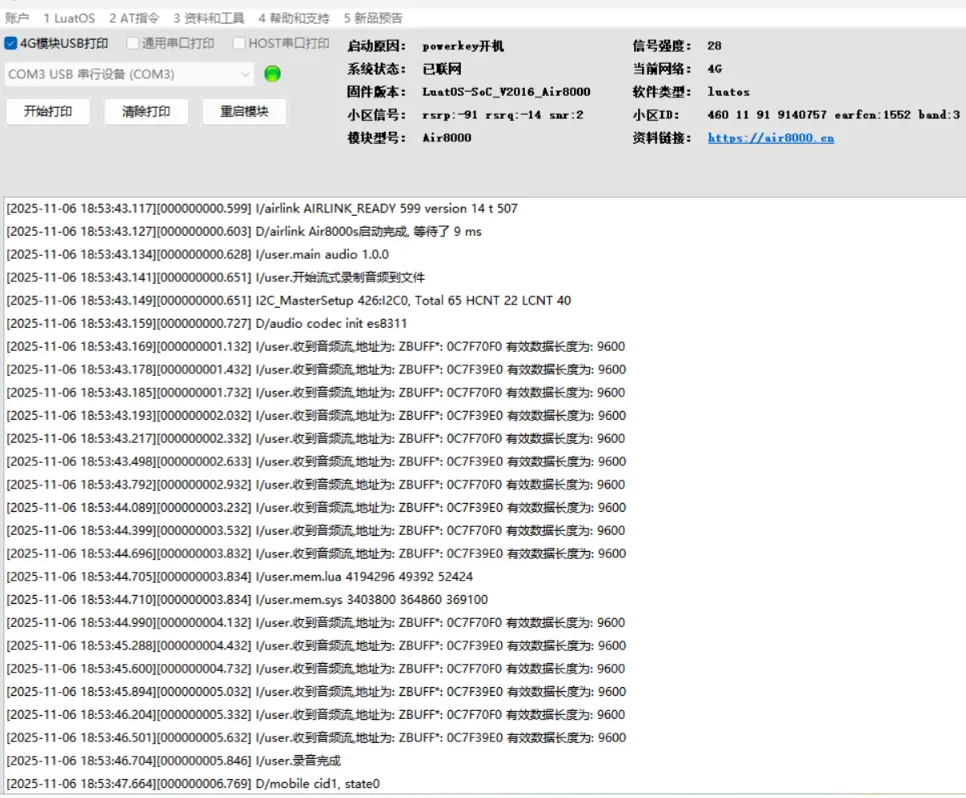Select the log line timestamped 18:53:46.501
Screen dimensions: 966x798
(316, 738)
